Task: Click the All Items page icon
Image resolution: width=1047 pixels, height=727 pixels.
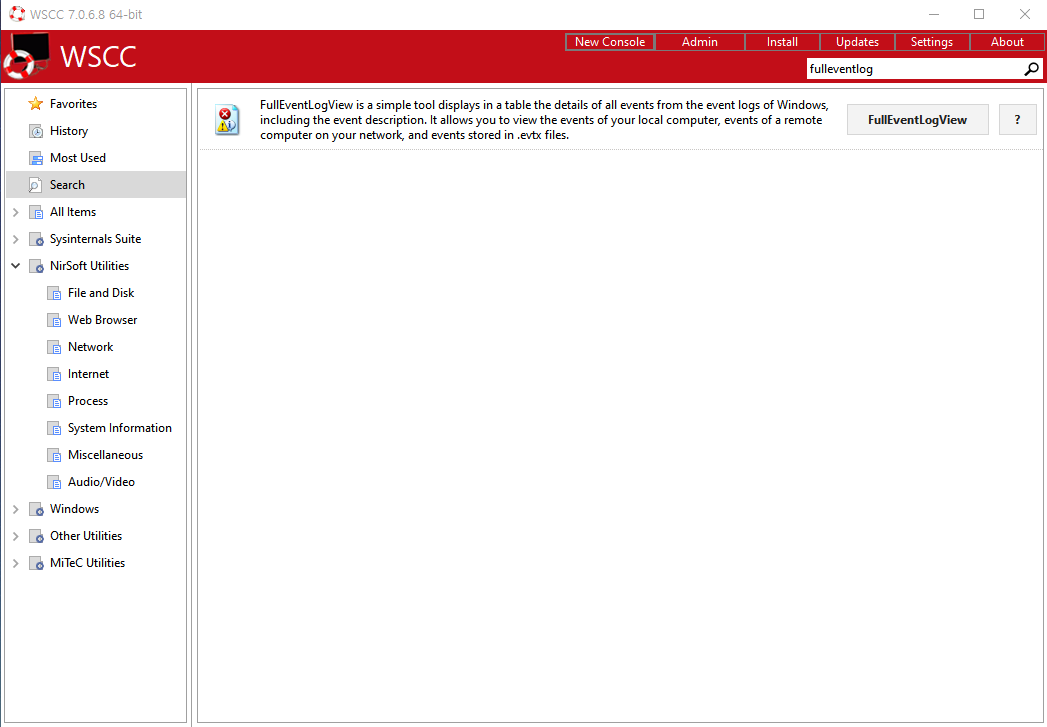Action: click(x=36, y=212)
